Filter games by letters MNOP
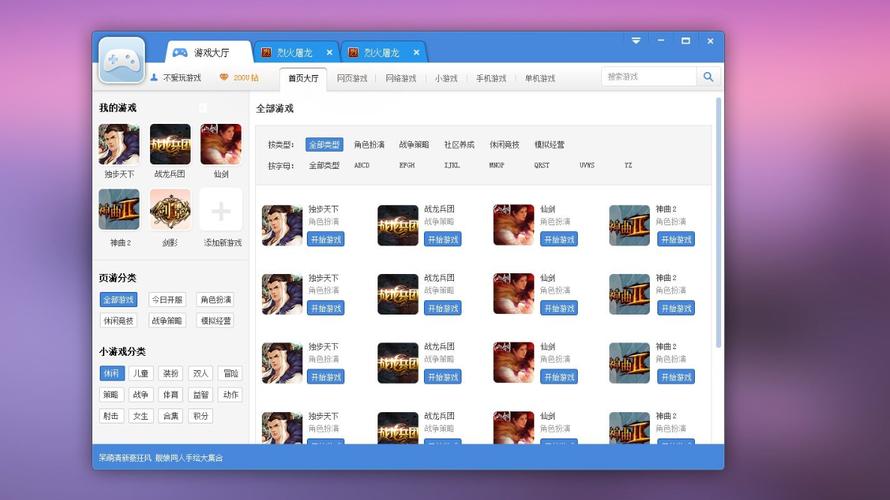The image size is (890, 500). 497,166
